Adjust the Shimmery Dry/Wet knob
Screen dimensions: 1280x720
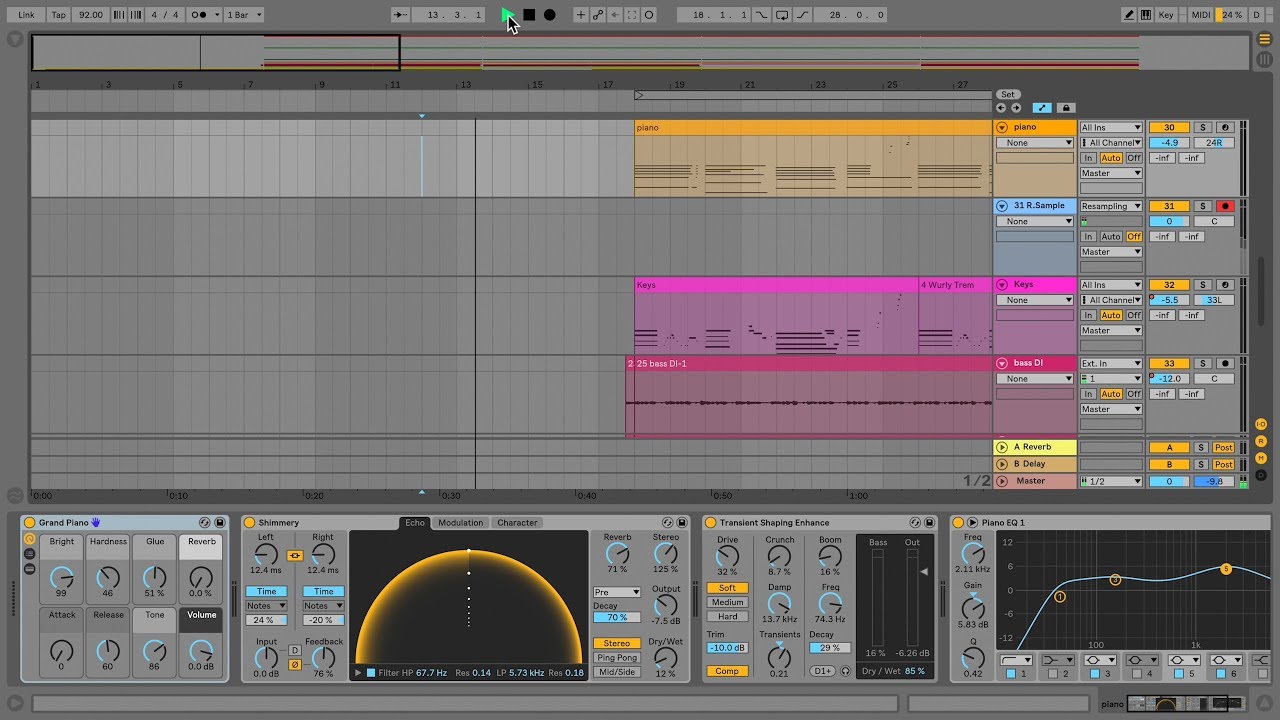pyautogui.click(x=665, y=657)
